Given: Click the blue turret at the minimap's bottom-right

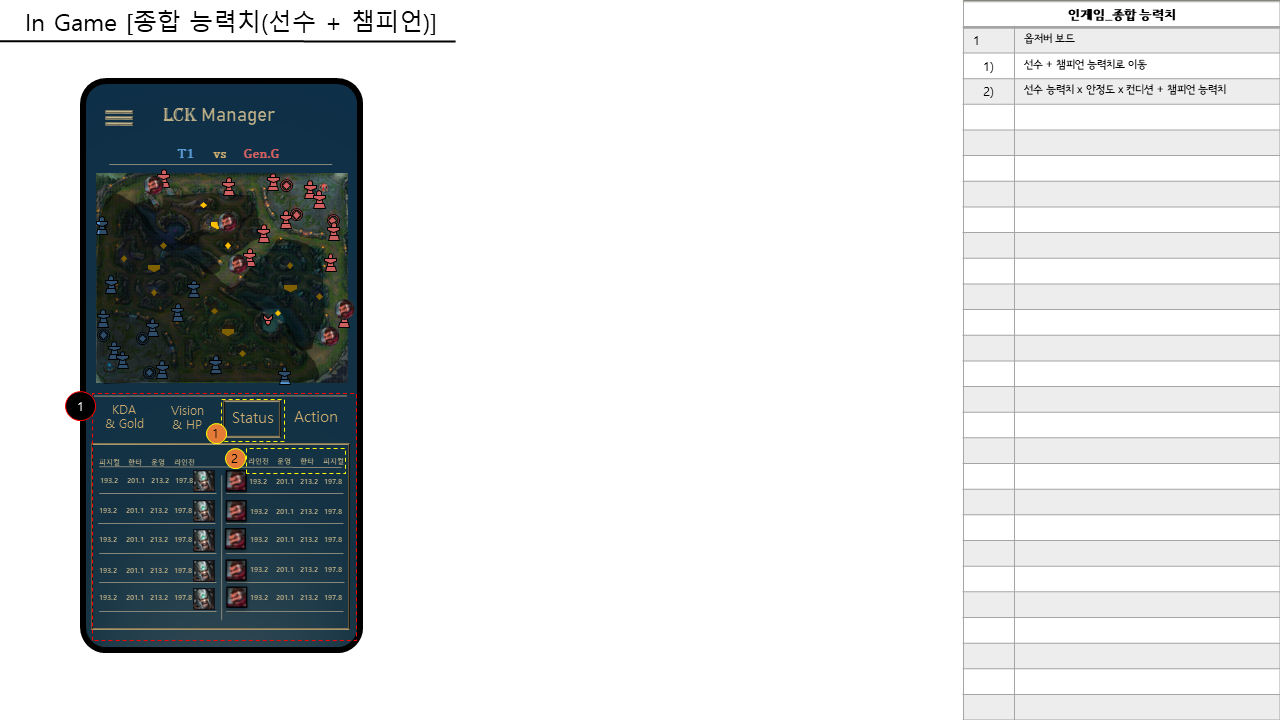Looking at the screenshot, I should pyautogui.click(x=284, y=375).
